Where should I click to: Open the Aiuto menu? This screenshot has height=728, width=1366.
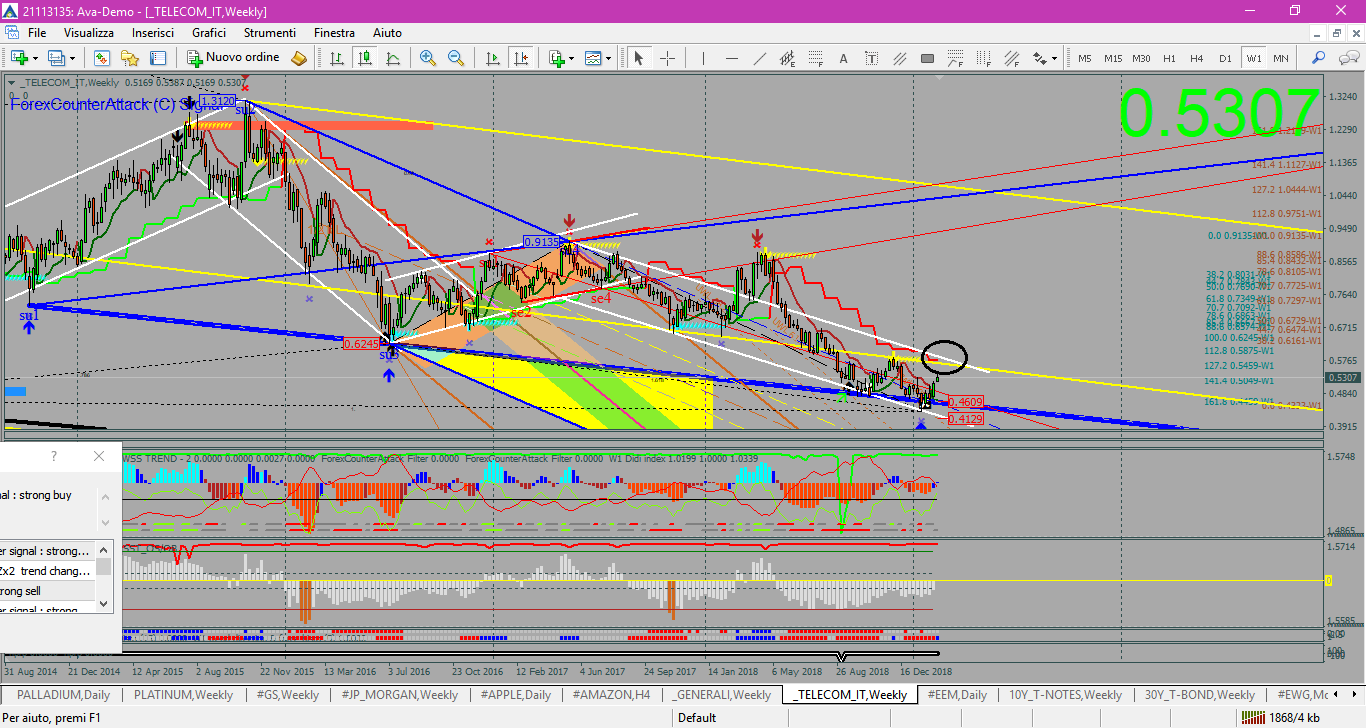pyautogui.click(x=387, y=33)
